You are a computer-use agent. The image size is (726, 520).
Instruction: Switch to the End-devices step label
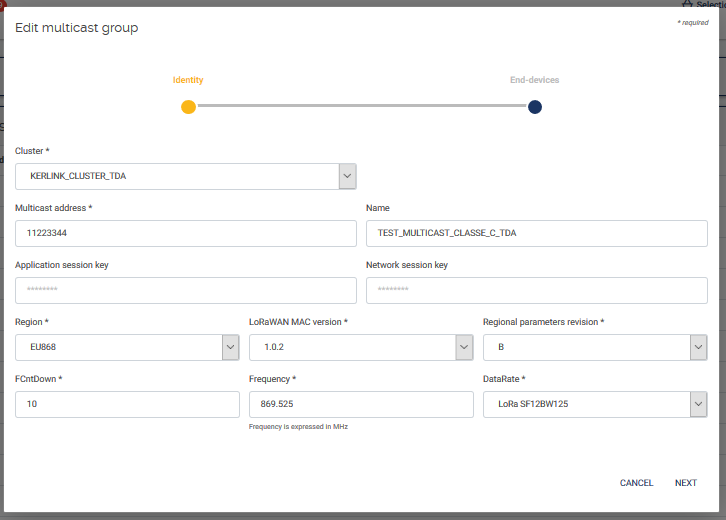click(x=535, y=80)
